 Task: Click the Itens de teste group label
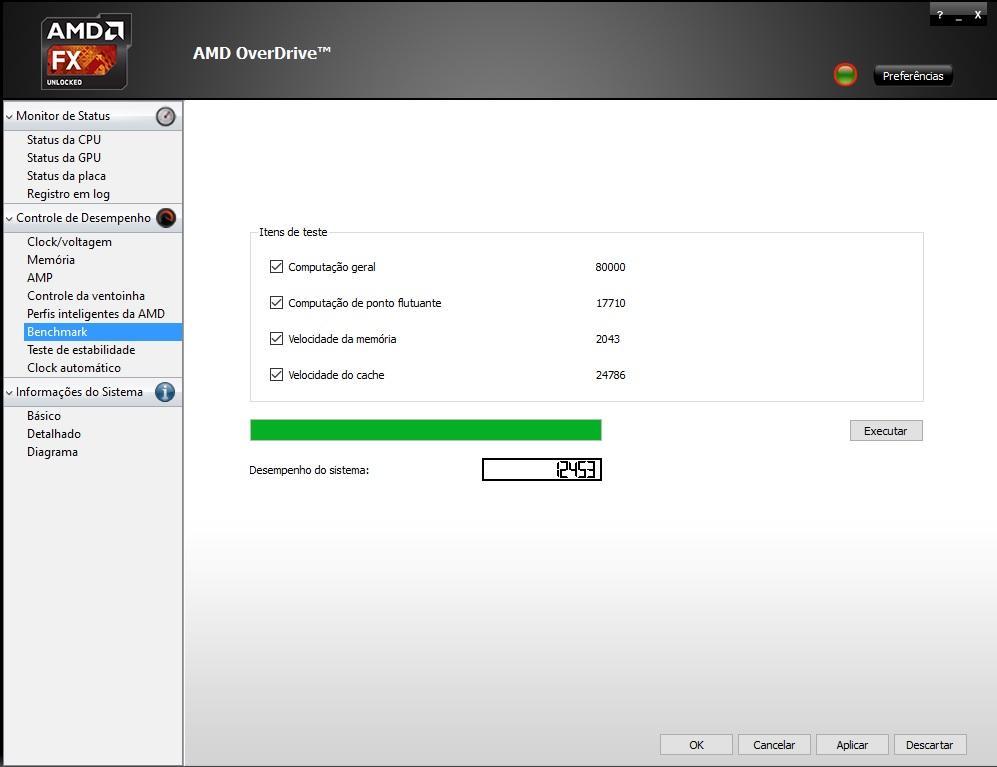(293, 232)
